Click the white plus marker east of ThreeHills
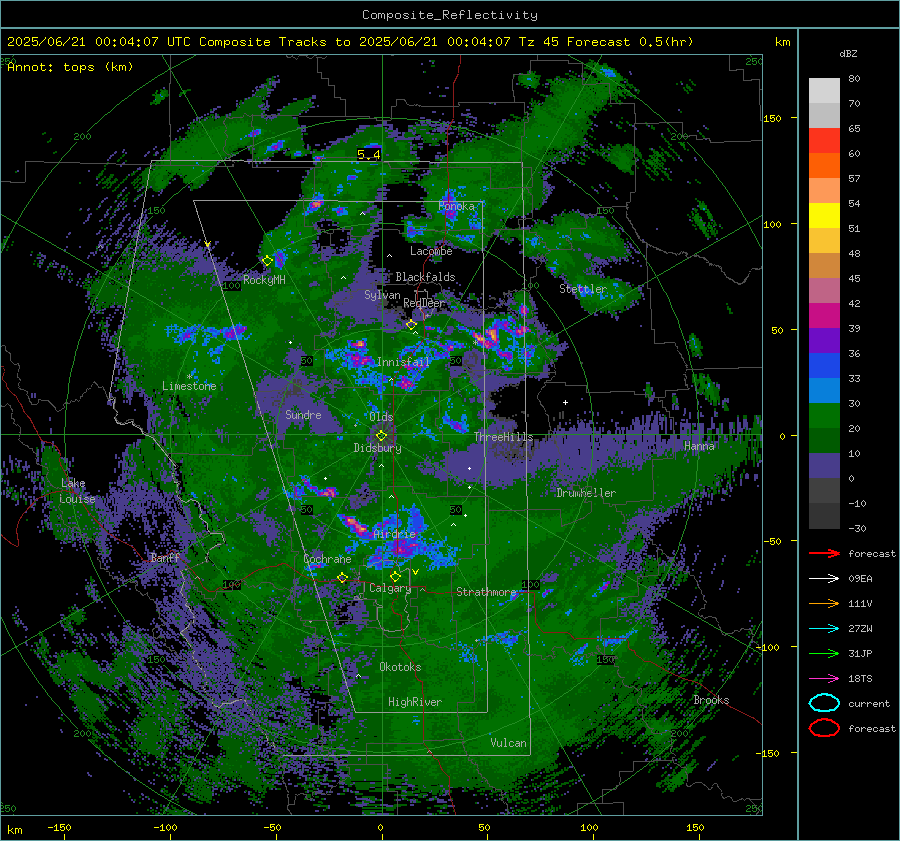The width and height of the screenshot is (900, 841). click(x=565, y=402)
